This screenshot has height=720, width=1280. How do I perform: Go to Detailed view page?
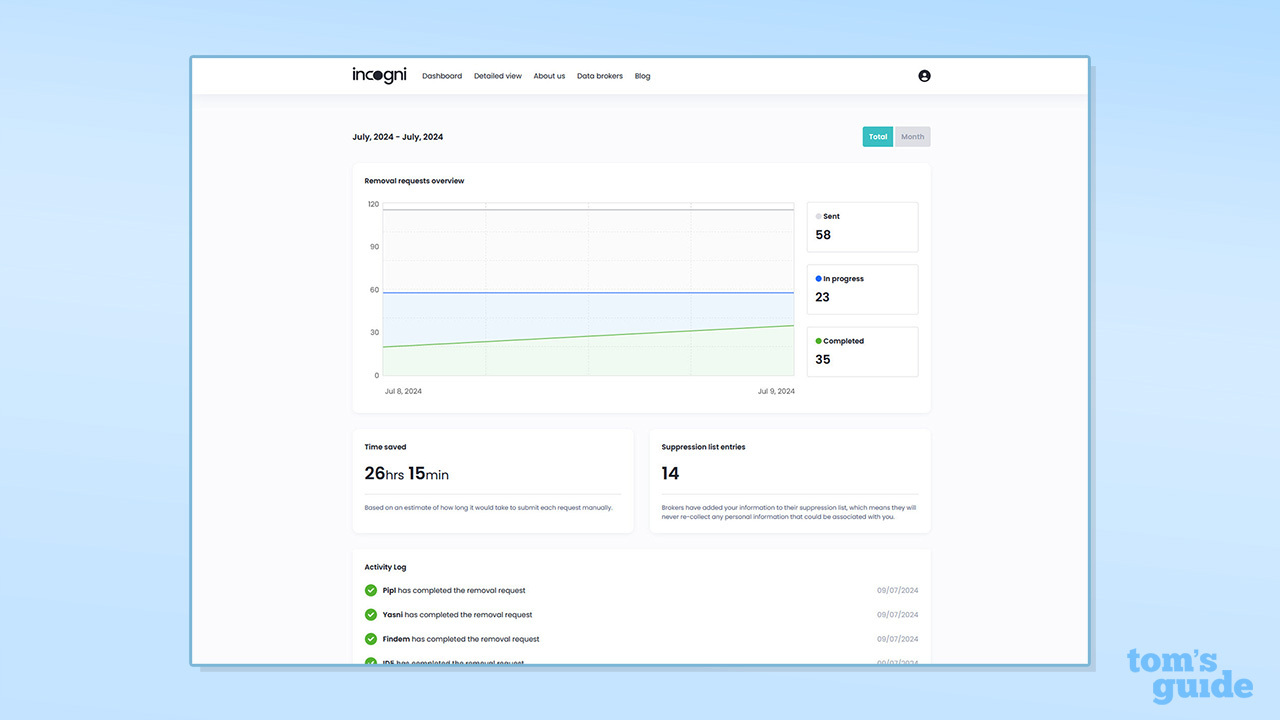click(x=497, y=76)
